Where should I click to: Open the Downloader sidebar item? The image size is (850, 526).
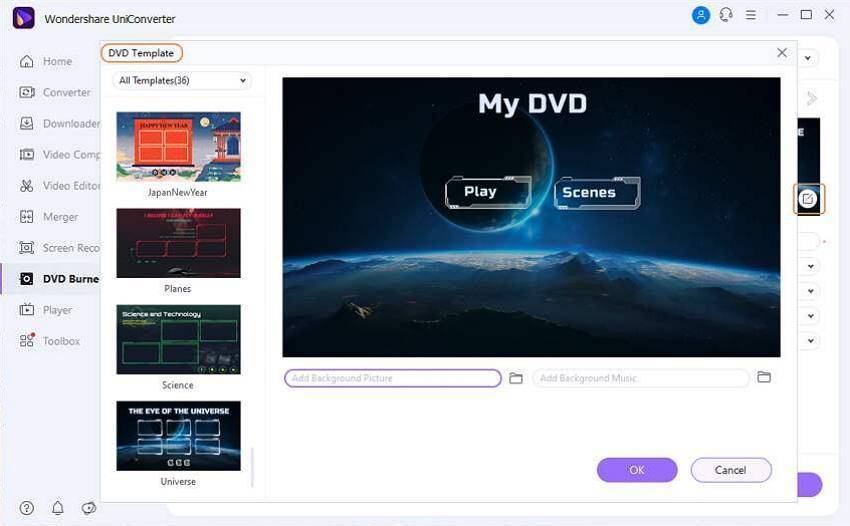click(59, 124)
